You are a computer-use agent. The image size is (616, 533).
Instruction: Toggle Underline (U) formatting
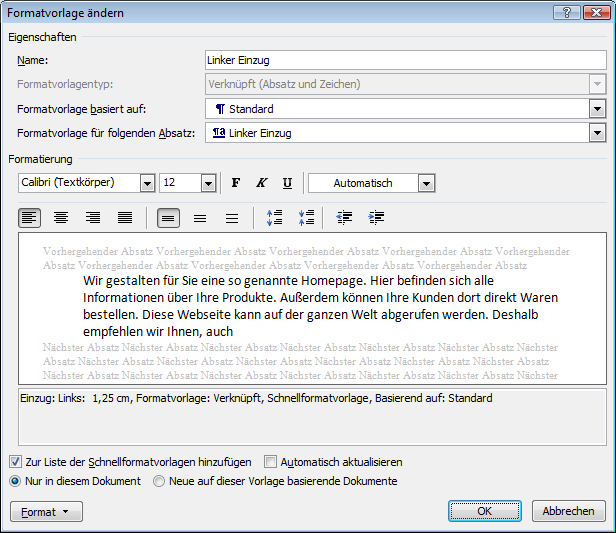[287, 183]
